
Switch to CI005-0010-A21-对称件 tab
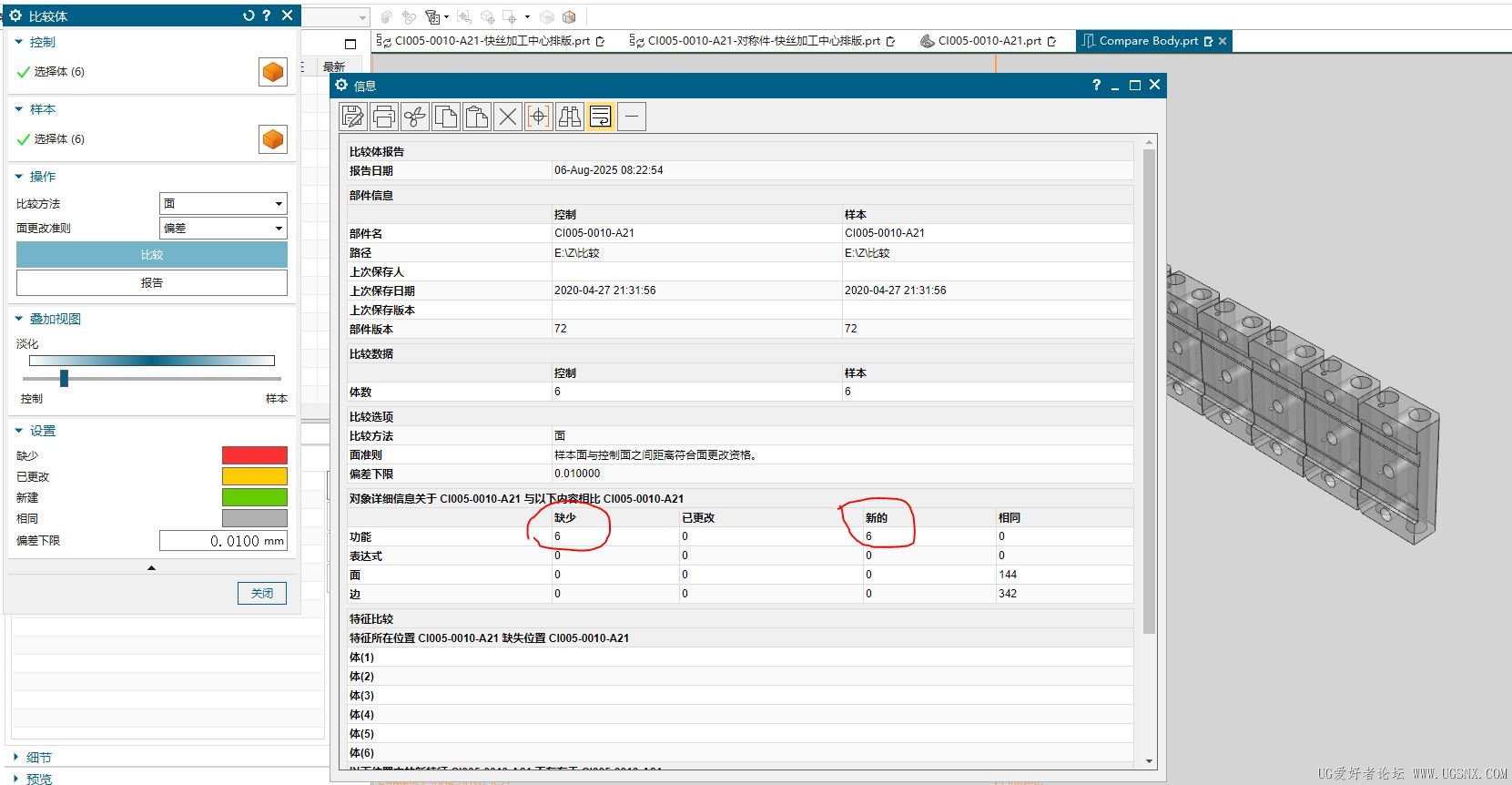pos(763,41)
